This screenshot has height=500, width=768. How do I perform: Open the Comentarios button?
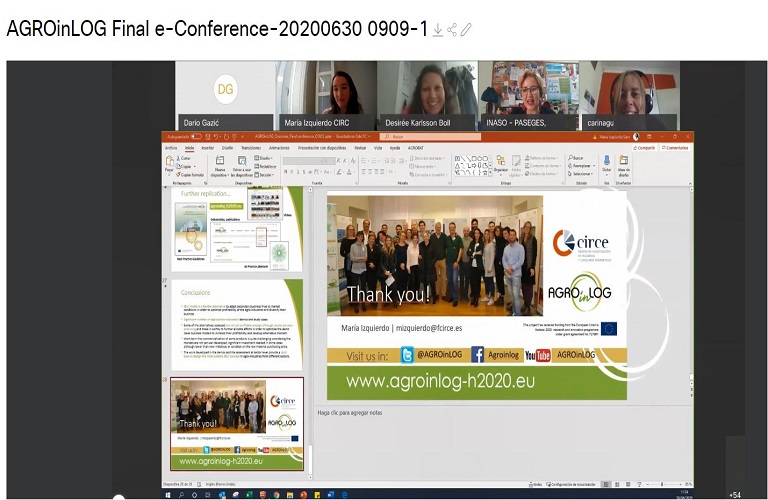[676, 146]
